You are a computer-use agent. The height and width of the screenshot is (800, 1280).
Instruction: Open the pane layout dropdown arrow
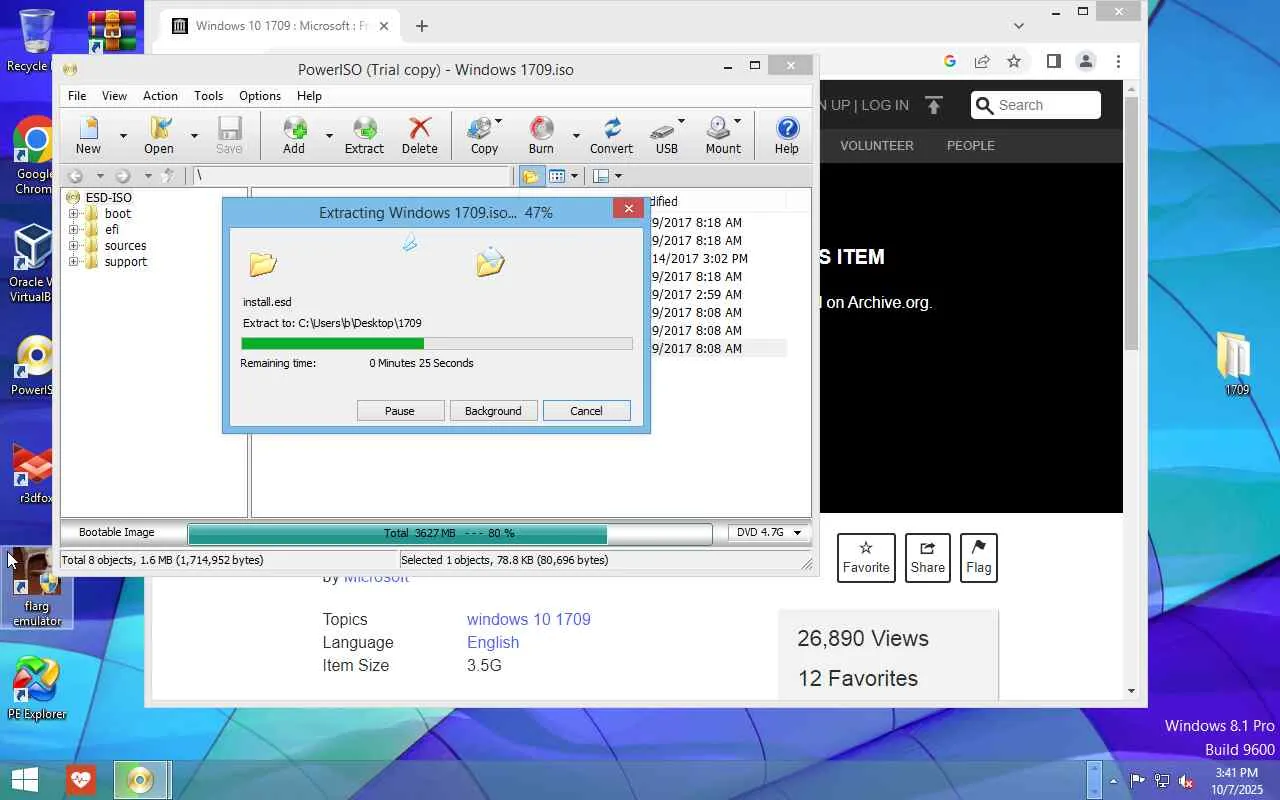(618, 177)
